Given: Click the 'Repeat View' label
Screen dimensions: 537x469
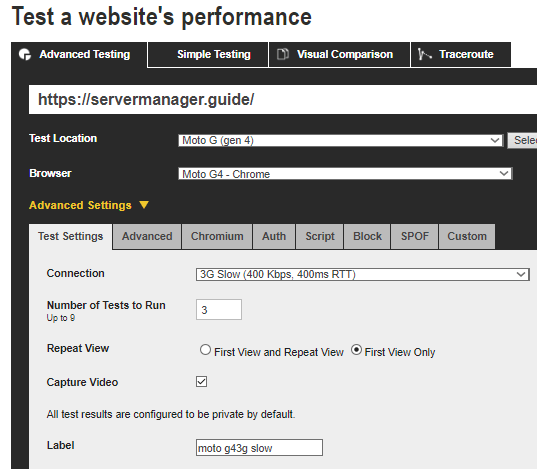Looking at the screenshot, I should pyautogui.click(x=78, y=348).
